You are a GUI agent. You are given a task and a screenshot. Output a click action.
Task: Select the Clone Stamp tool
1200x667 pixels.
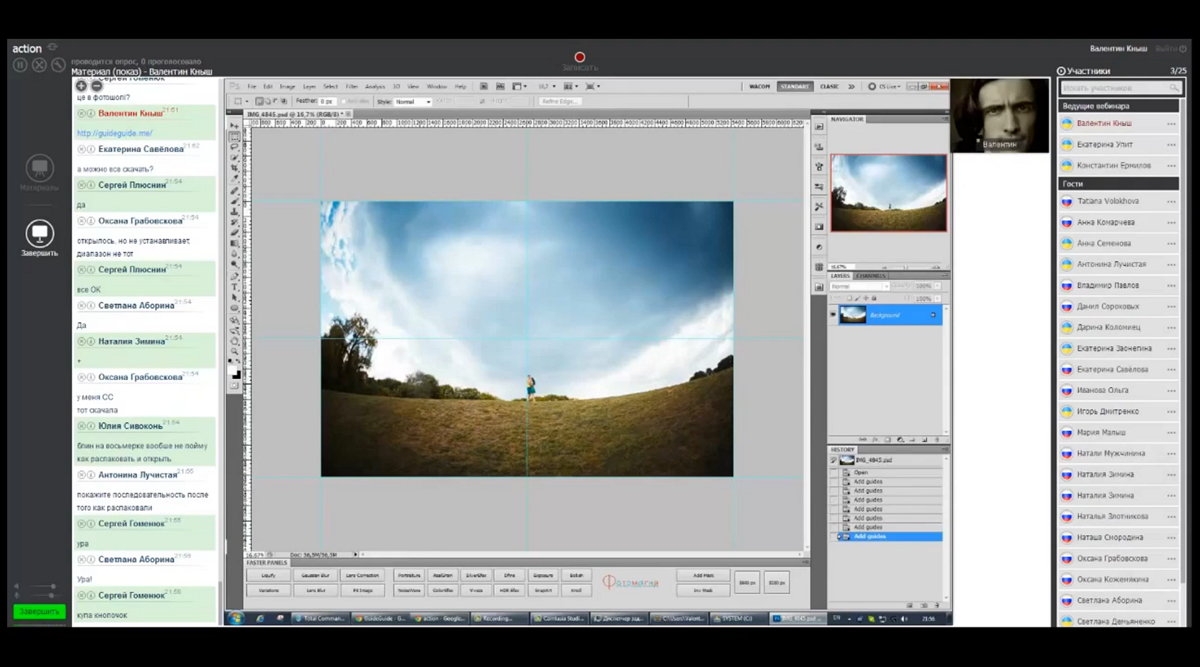coord(234,212)
